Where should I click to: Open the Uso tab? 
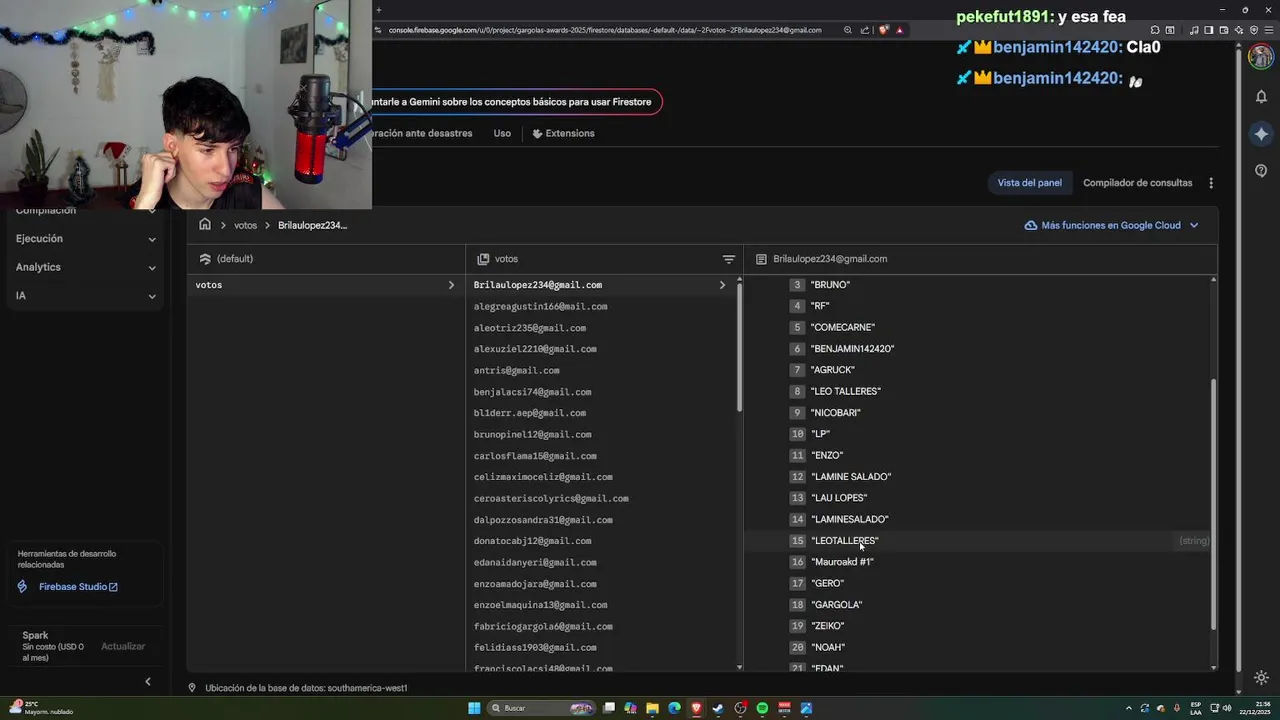pos(502,133)
